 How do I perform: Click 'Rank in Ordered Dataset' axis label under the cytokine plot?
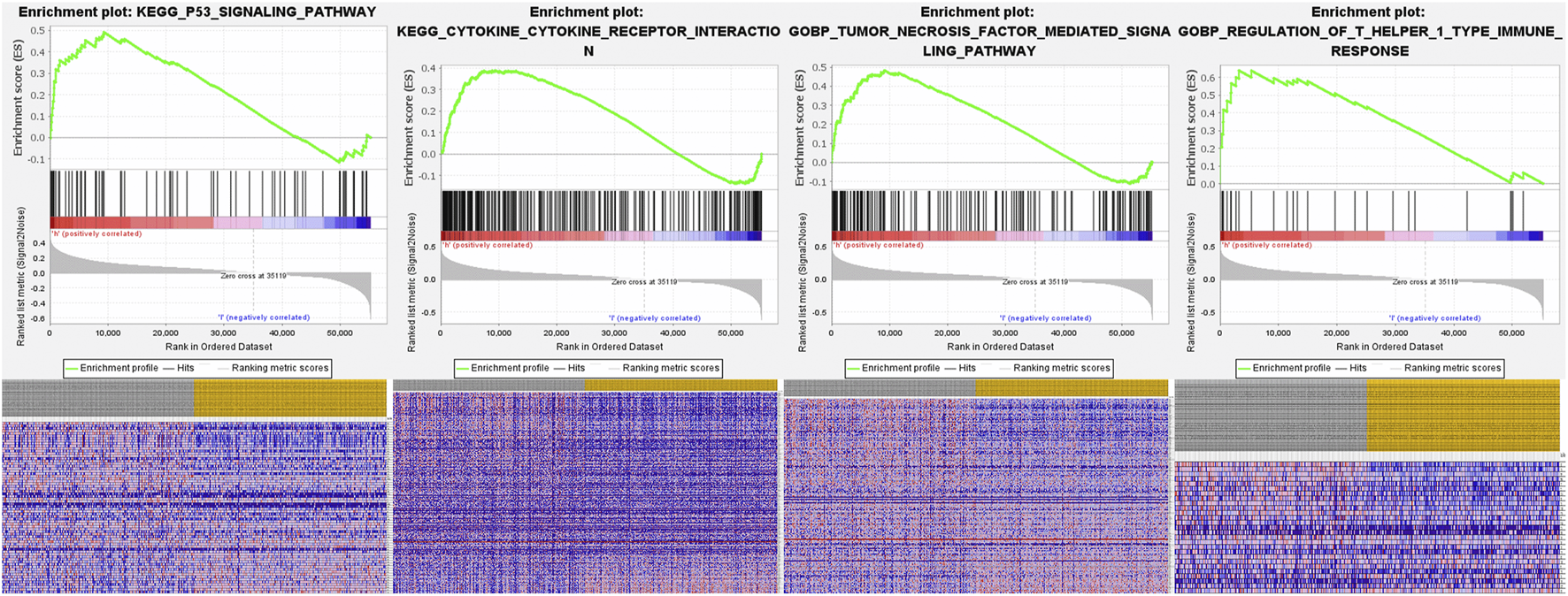coord(609,347)
